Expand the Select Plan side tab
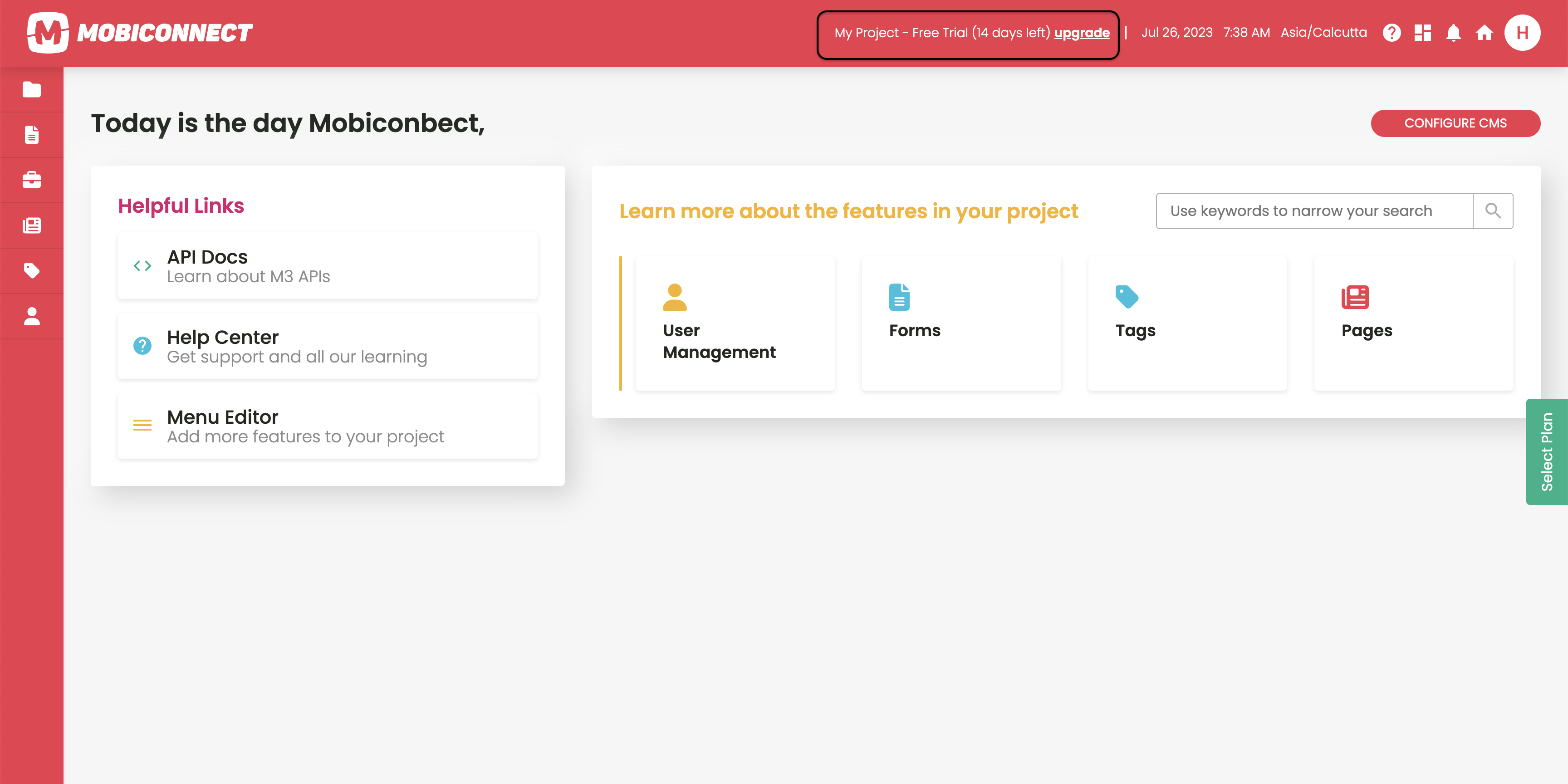Viewport: 1568px width, 784px height. click(1546, 451)
